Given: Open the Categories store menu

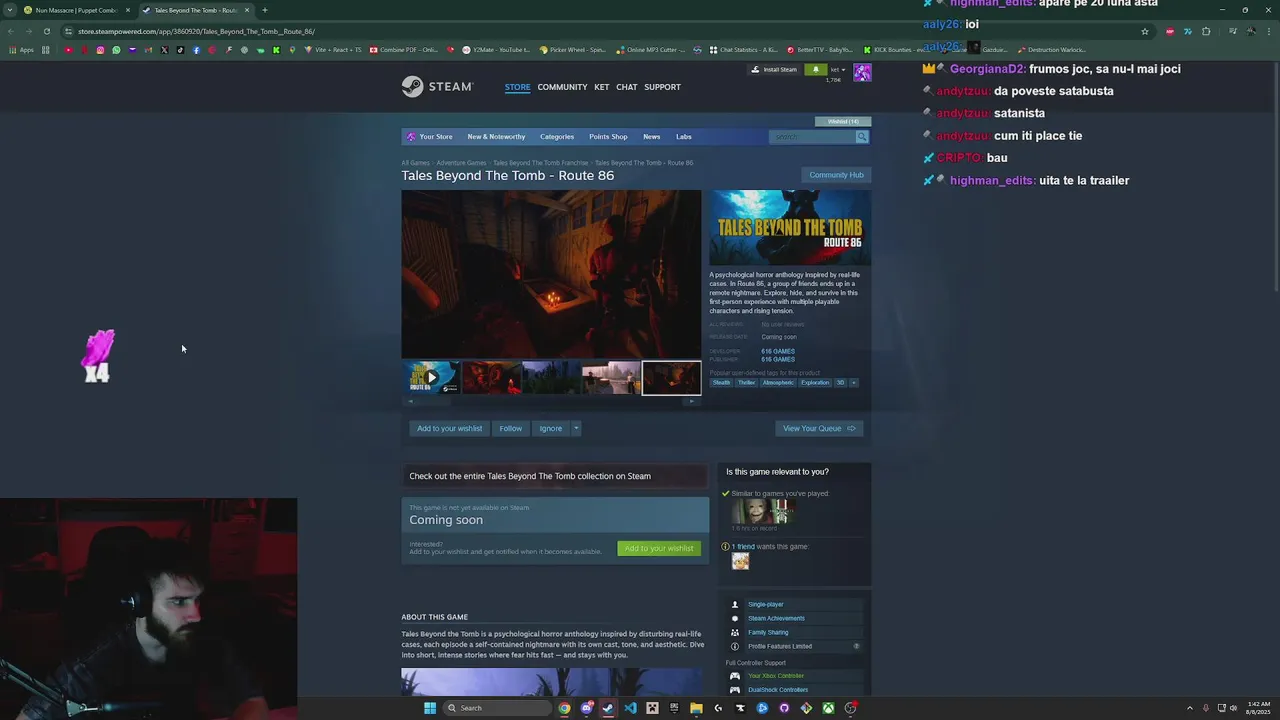Looking at the screenshot, I should [557, 137].
